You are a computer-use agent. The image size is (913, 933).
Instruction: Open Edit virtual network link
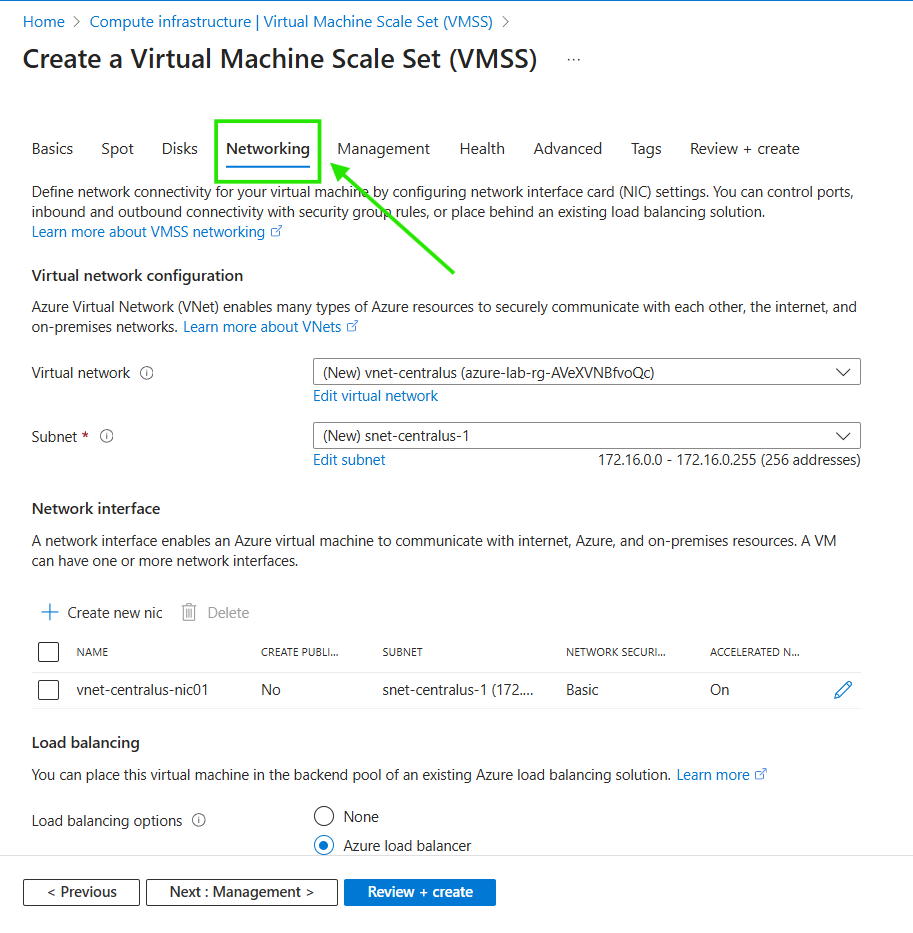[375, 396]
